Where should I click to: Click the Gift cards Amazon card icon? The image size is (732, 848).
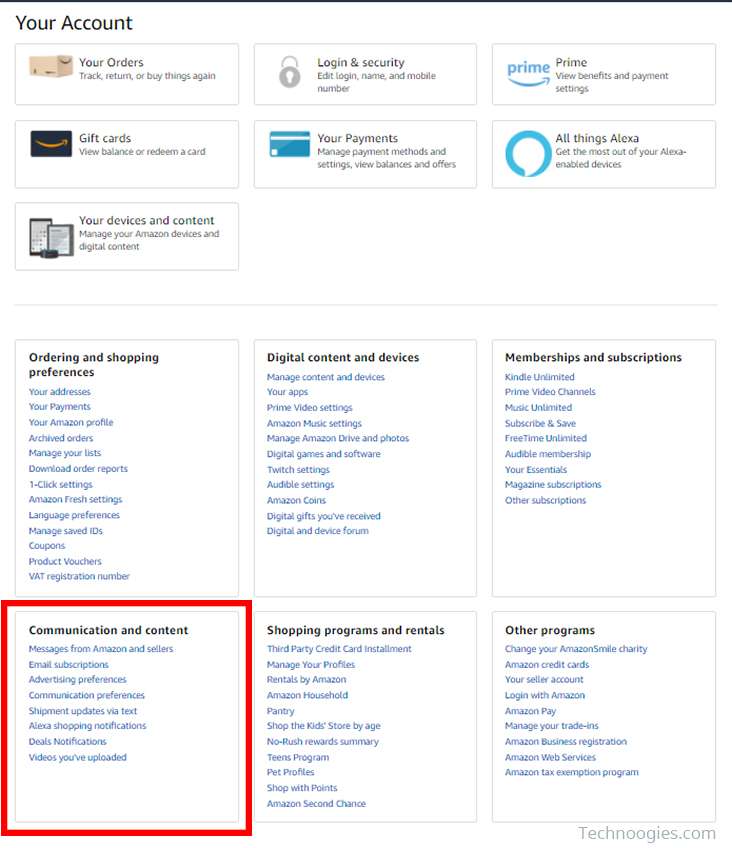[51, 144]
